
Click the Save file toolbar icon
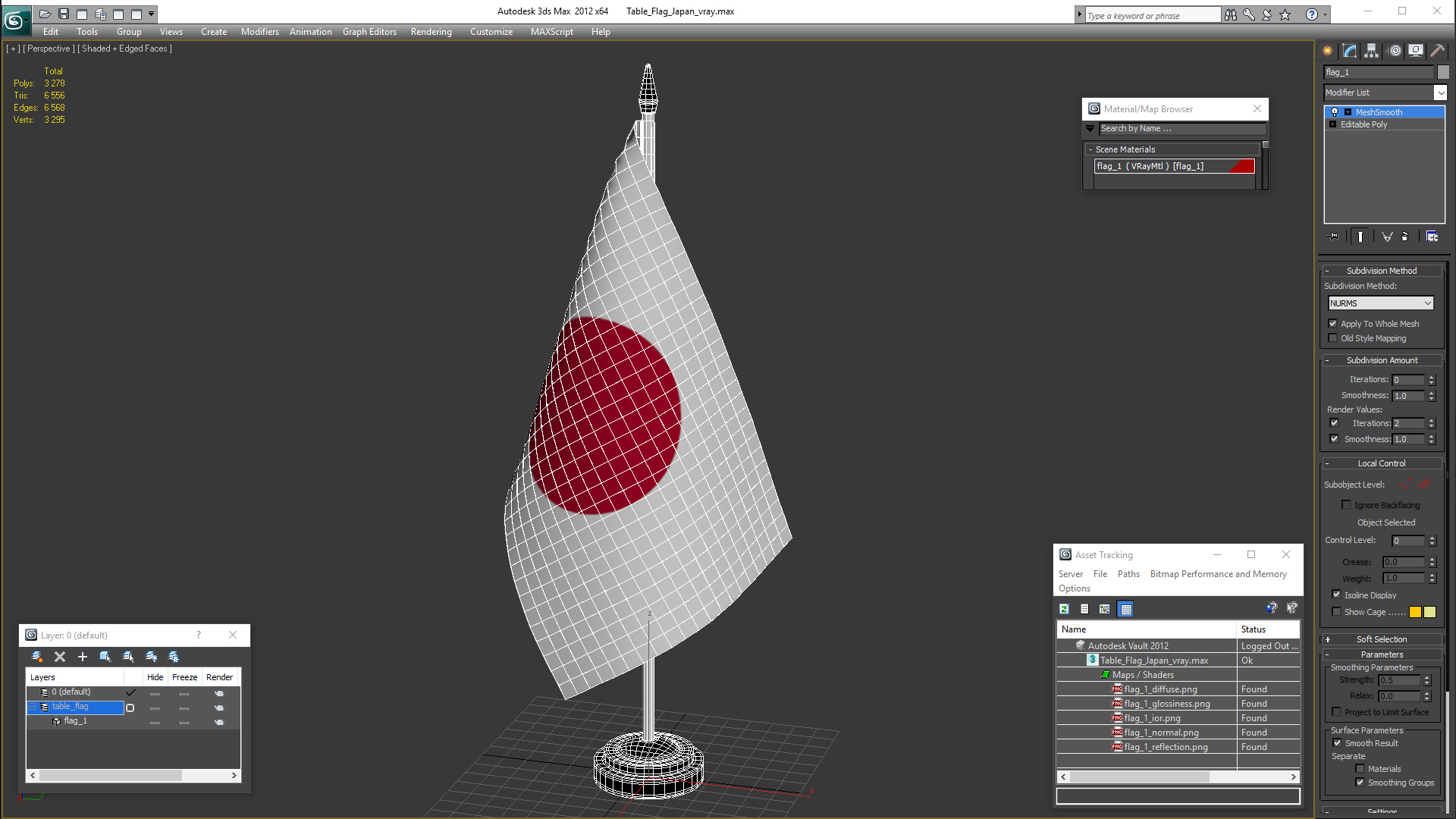(64, 14)
